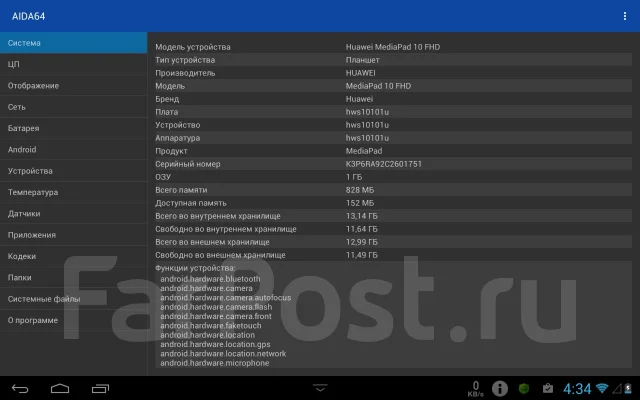Screen dimensions: 640x400
Task: Open the Приложения section
Action: pyautogui.click(x=73, y=235)
